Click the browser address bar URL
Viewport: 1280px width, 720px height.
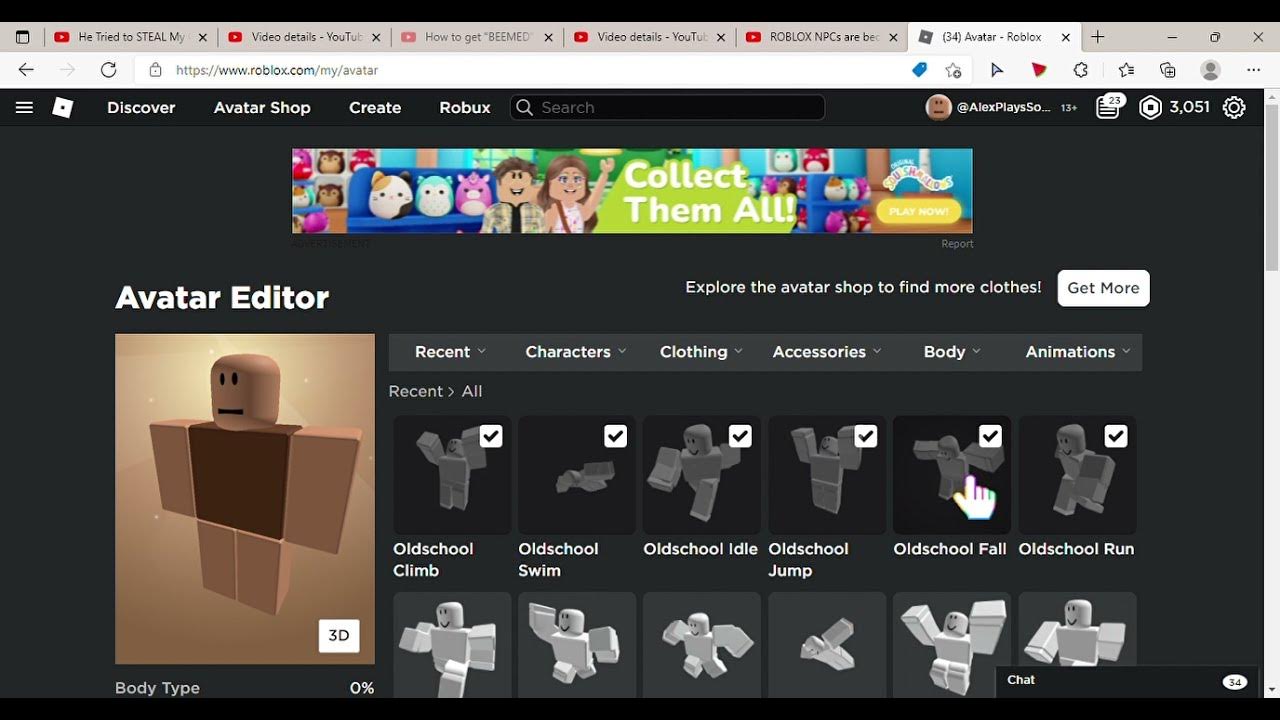coord(277,70)
